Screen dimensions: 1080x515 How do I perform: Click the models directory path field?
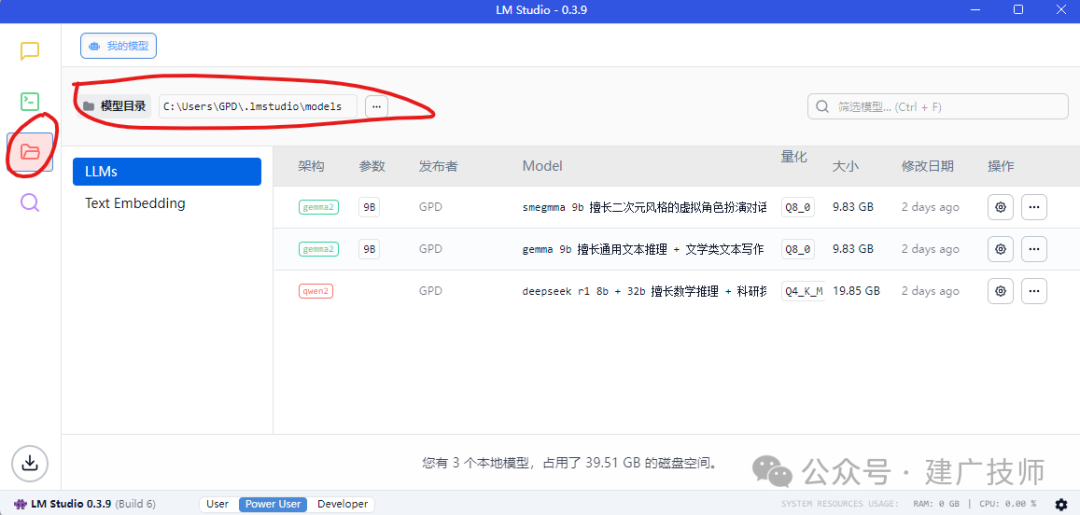coord(258,106)
